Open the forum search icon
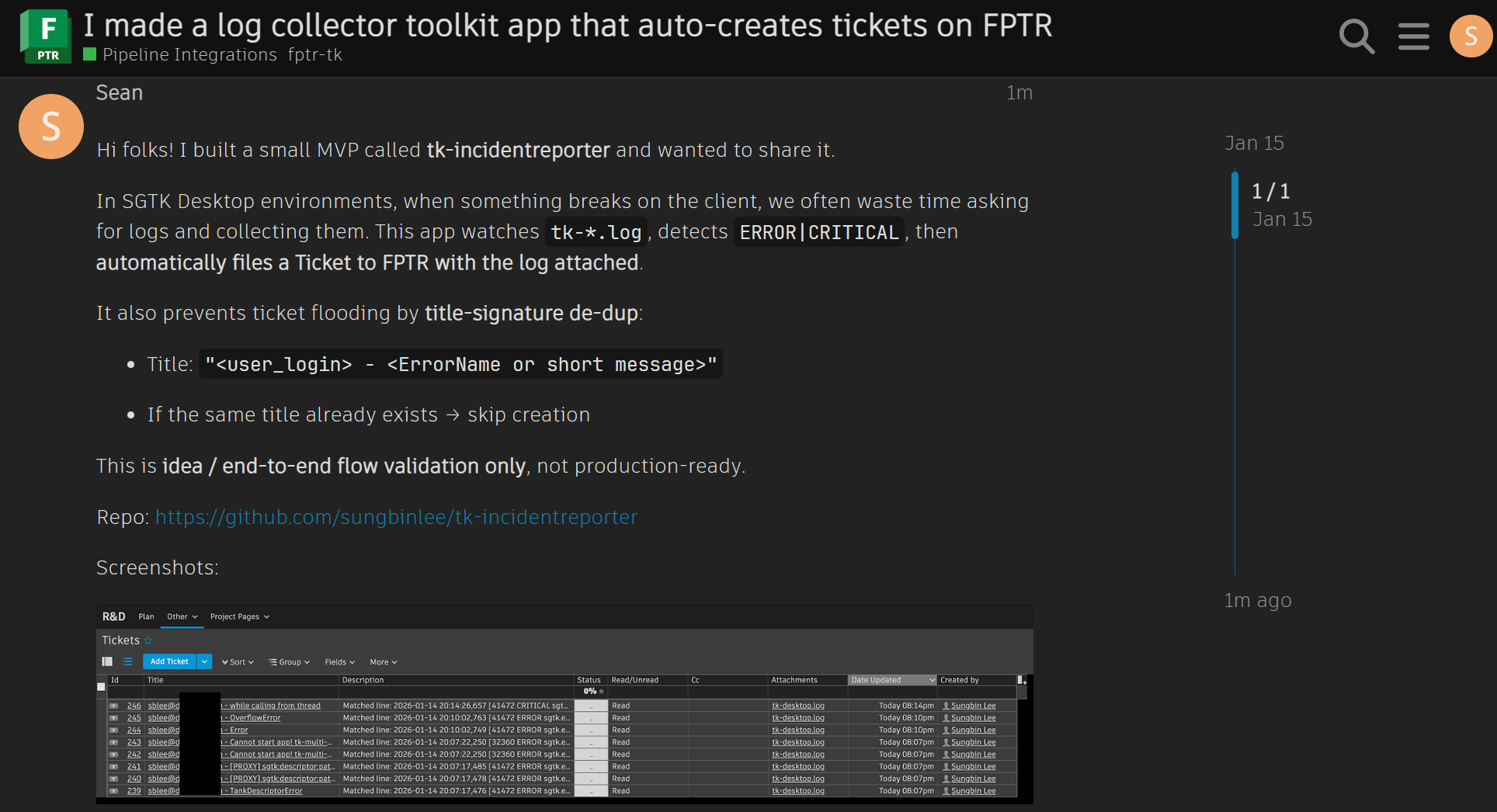 tap(1356, 36)
